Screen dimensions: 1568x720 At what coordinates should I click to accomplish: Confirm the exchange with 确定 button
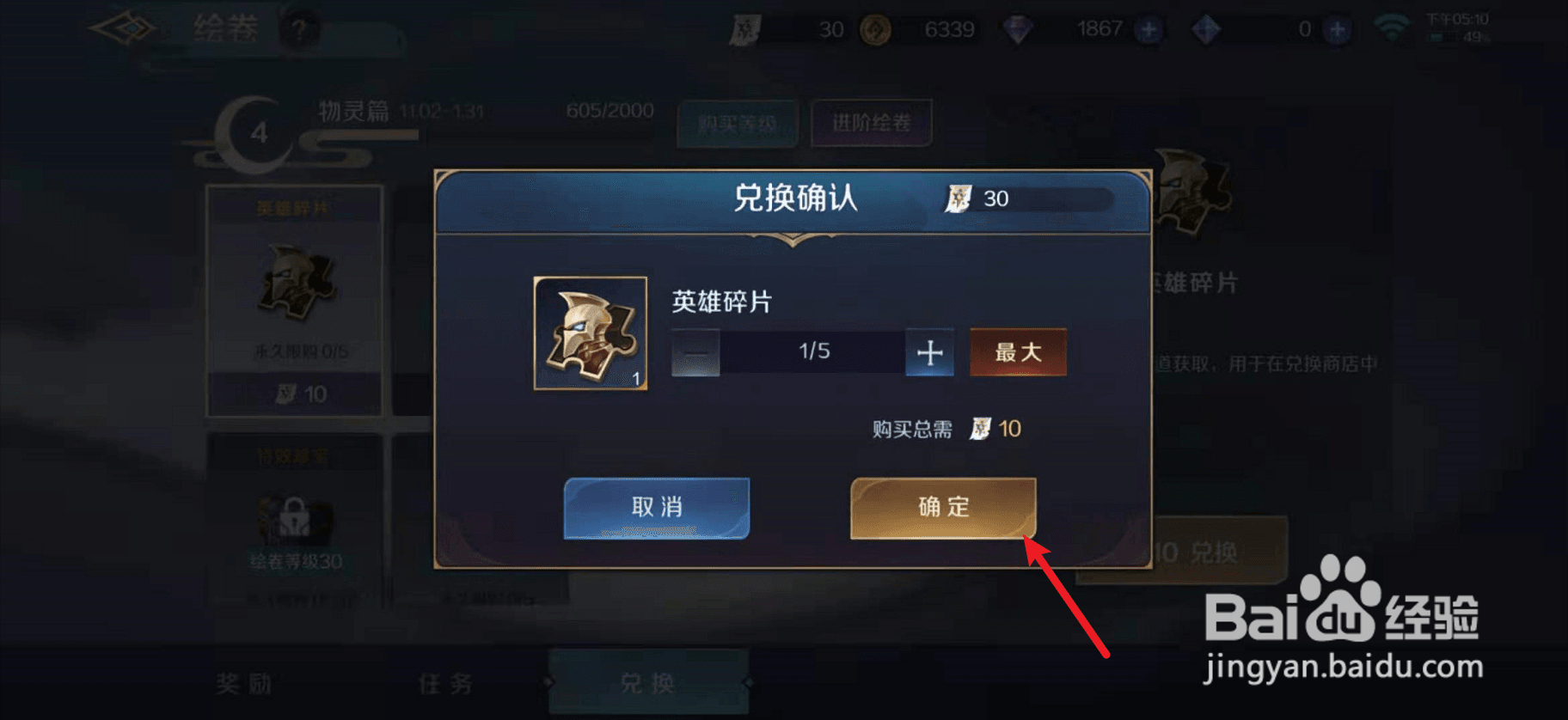point(943,508)
